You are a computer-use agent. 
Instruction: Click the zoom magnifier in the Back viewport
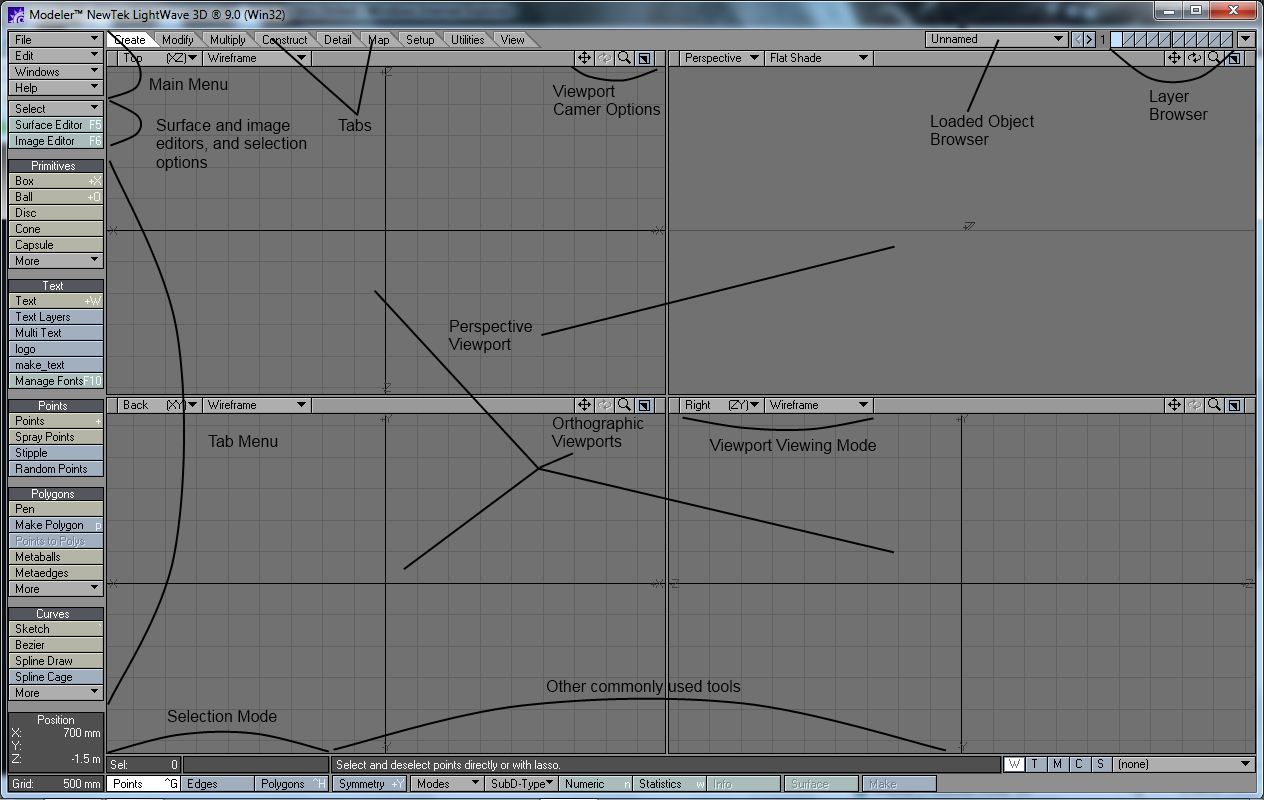pos(624,405)
